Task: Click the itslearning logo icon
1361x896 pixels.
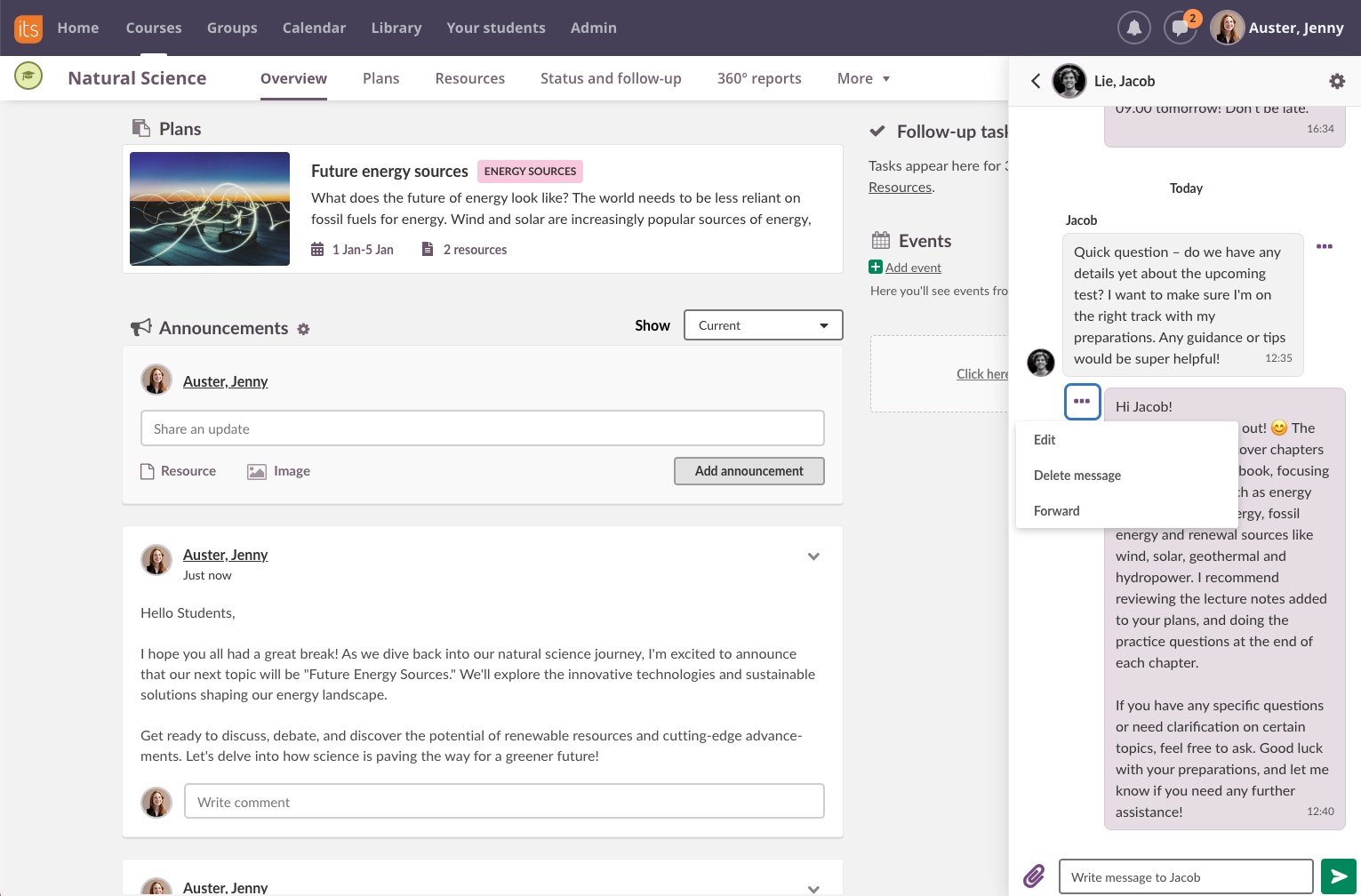Action: point(28,28)
